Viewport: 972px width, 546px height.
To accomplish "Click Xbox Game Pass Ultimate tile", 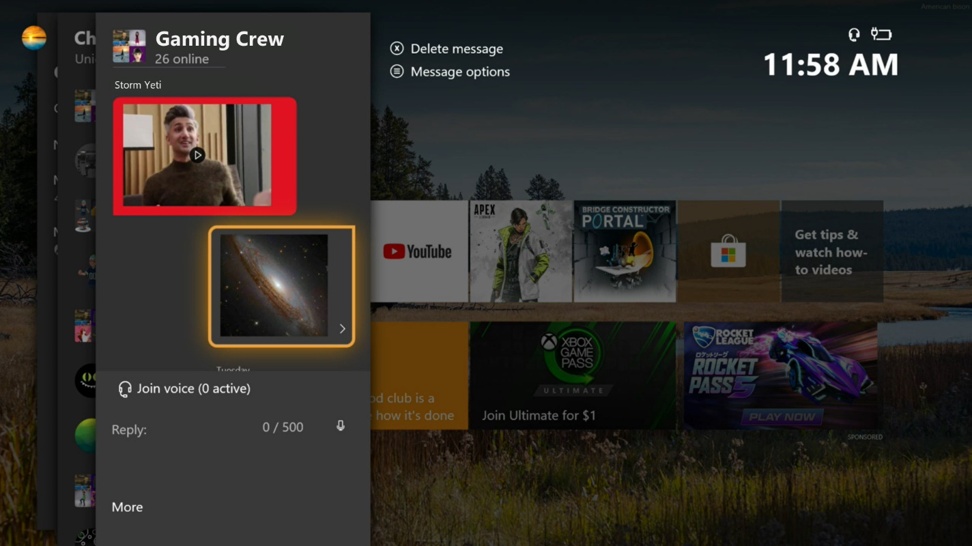I will (574, 376).
